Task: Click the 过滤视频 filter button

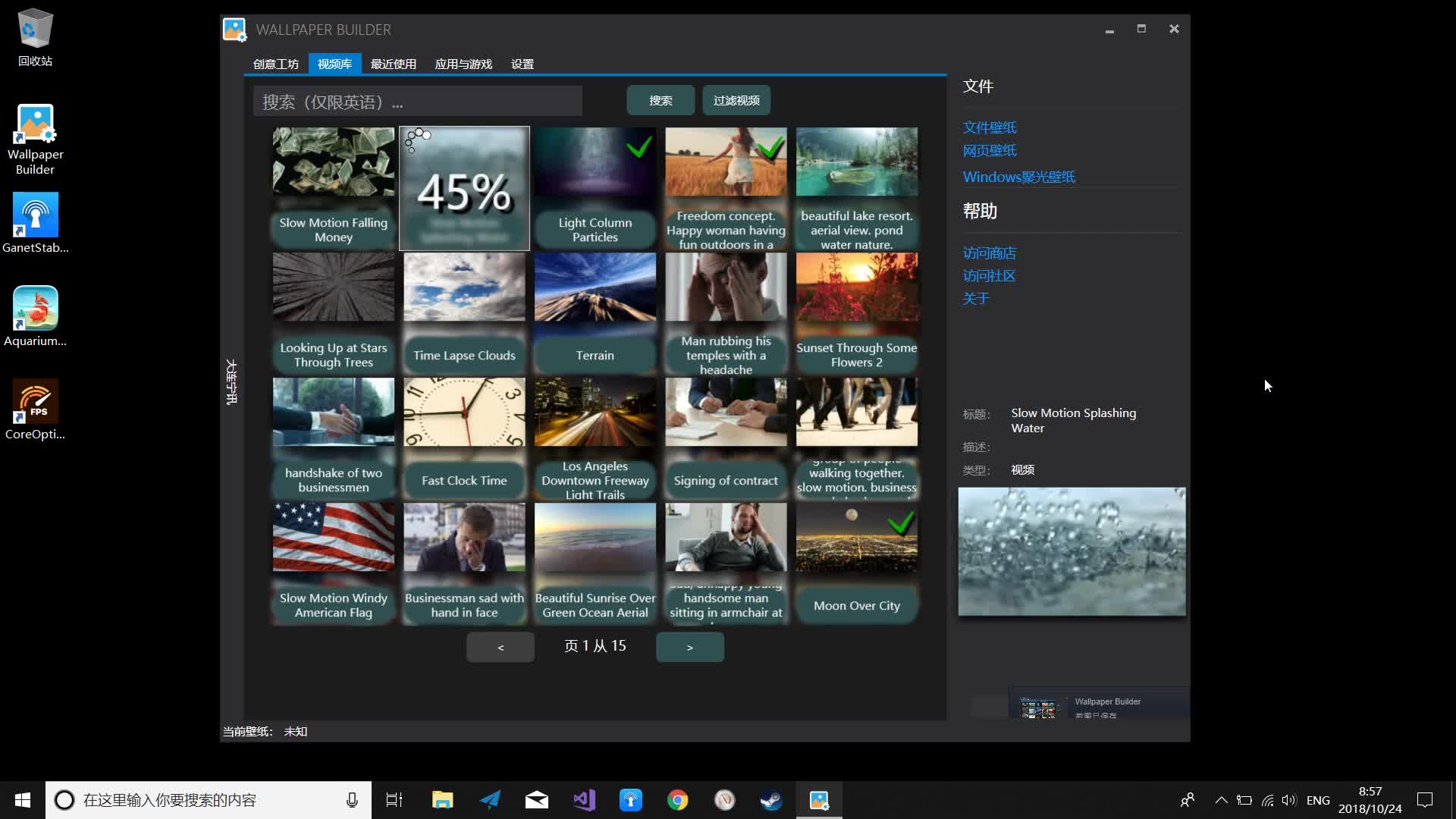Action: pyautogui.click(x=736, y=100)
